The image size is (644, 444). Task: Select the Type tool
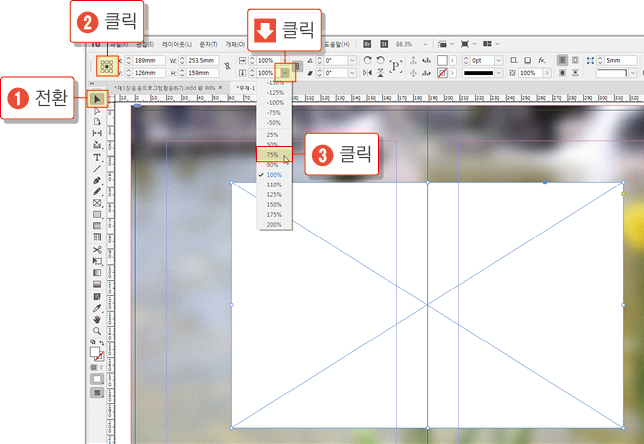97,157
